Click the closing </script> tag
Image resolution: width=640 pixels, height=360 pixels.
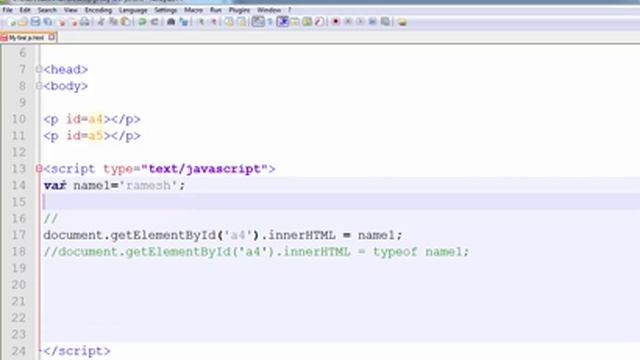coord(77,351)
